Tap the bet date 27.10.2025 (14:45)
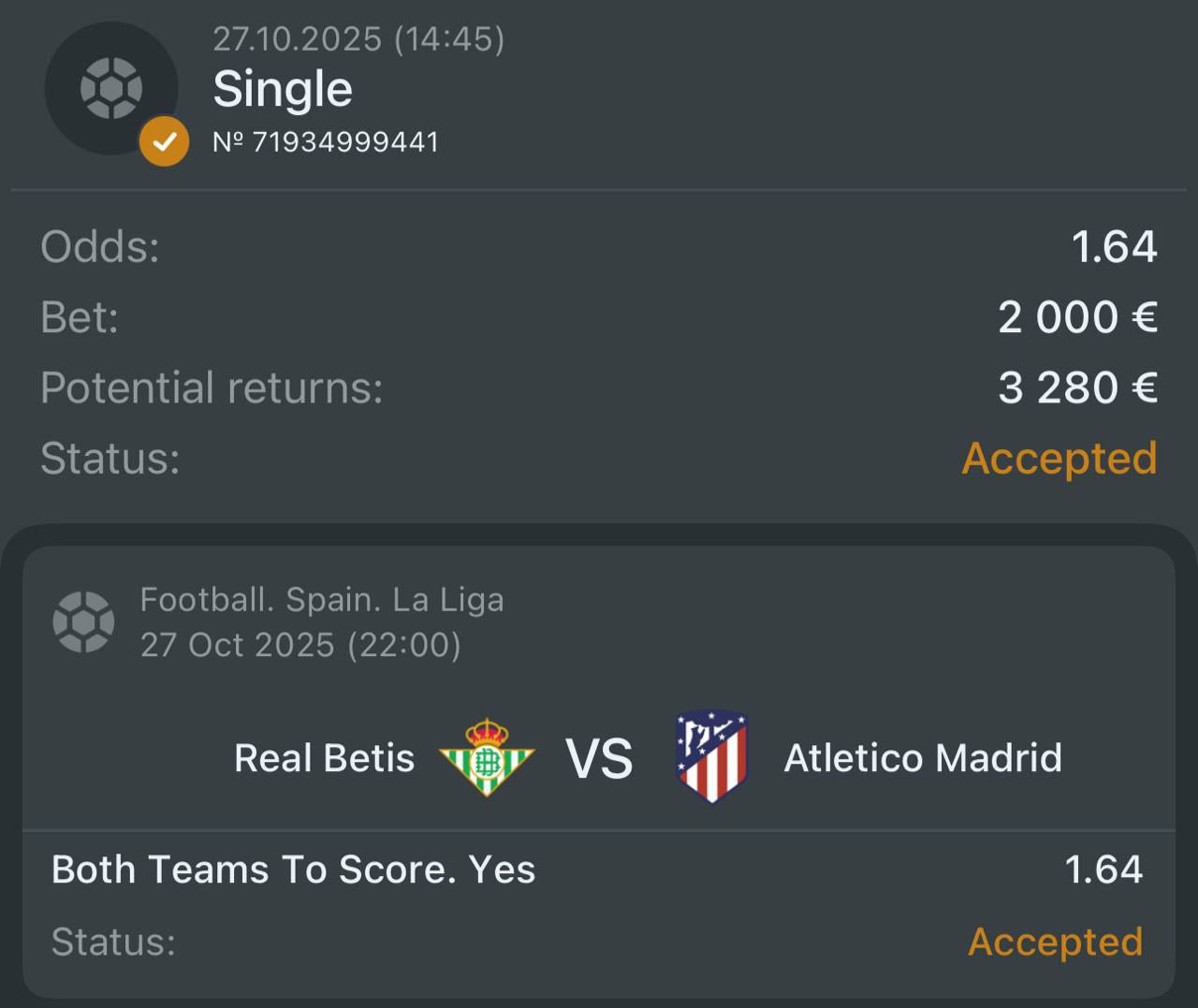1198x1008 pixels. point(358,39)
